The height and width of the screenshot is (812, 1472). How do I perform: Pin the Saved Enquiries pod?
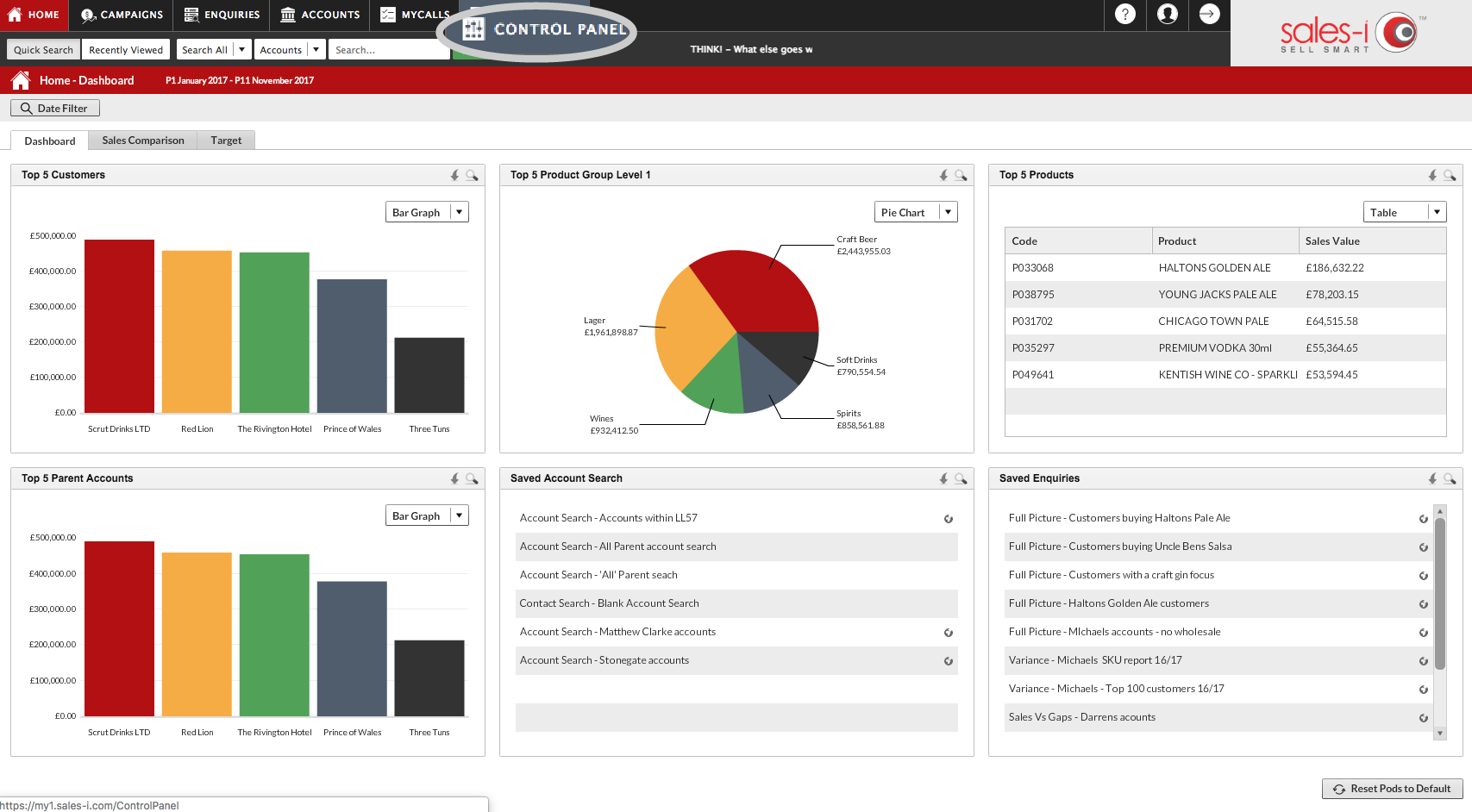(x=1432, y=478)
